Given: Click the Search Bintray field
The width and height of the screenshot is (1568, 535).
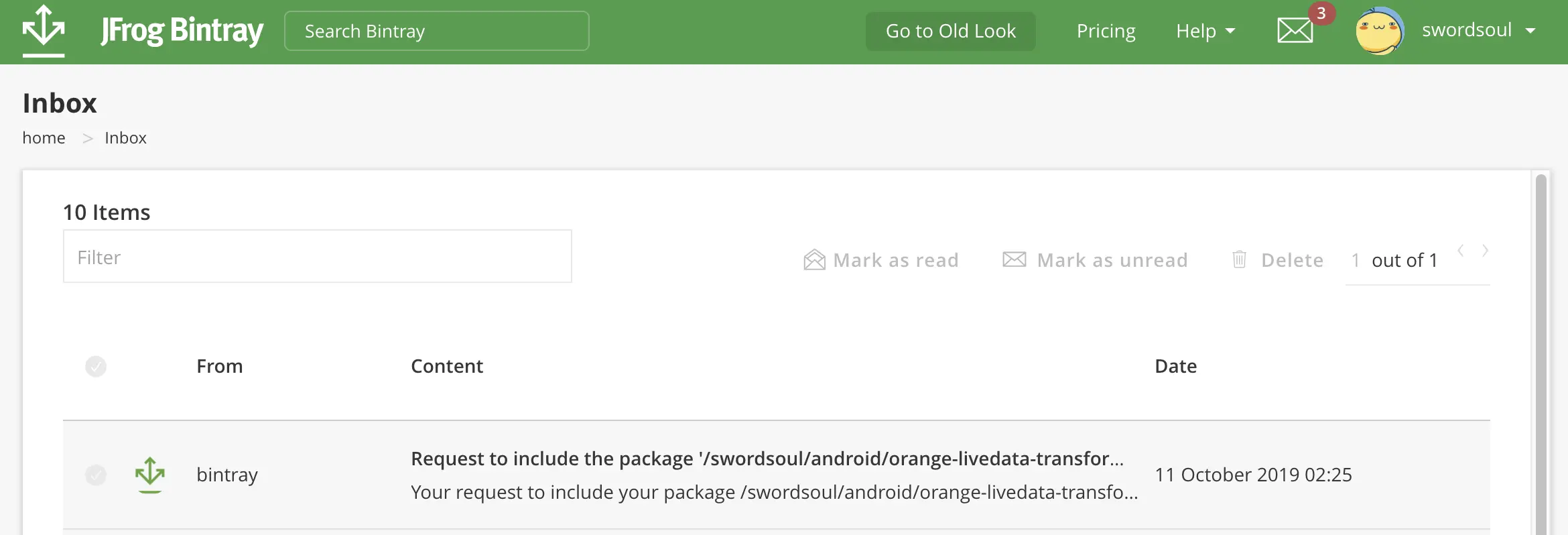Looking at the screenshot, I should [x=436, y=31].
